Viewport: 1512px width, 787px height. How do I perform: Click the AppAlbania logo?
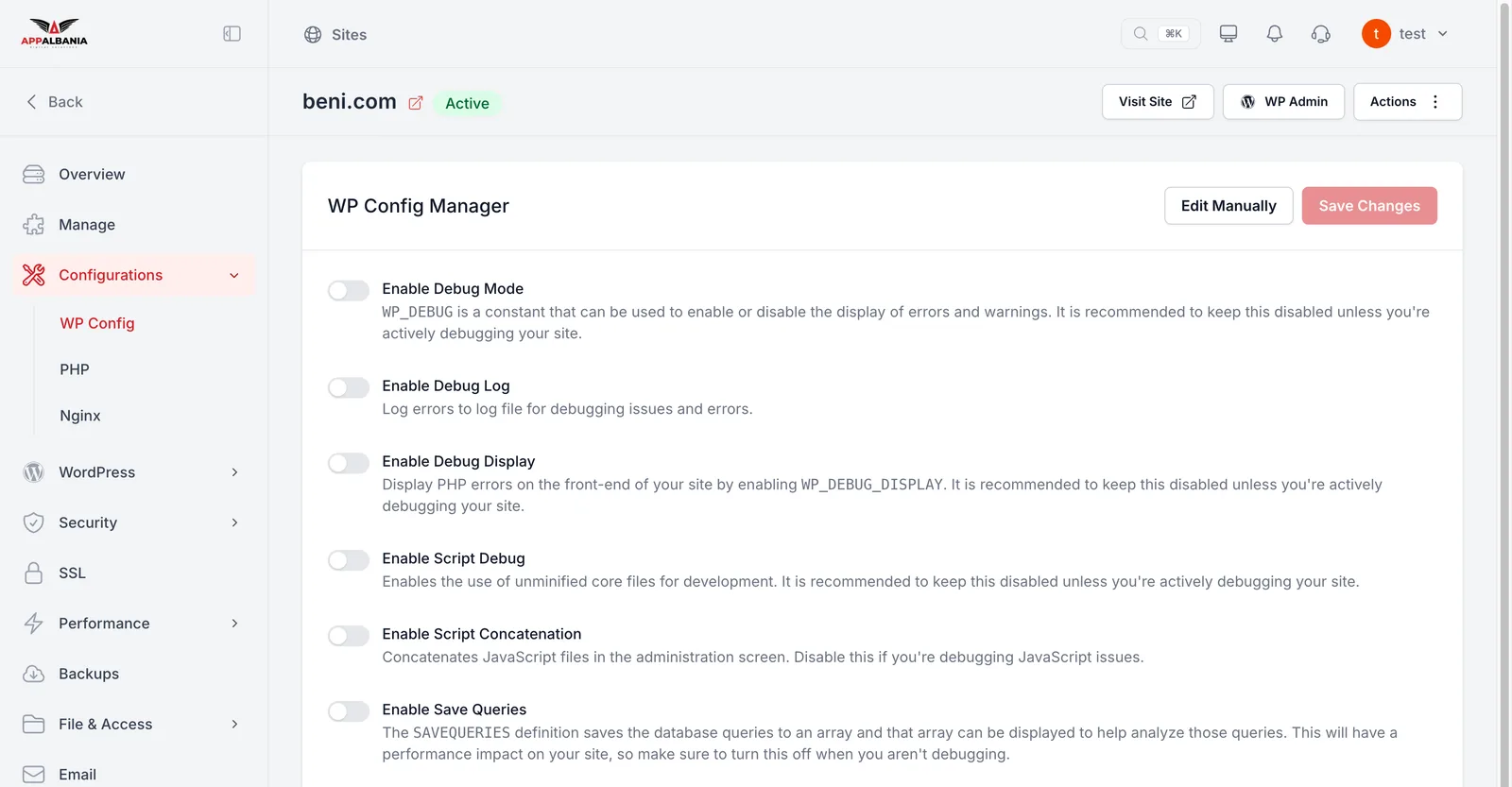coord(54,33)
